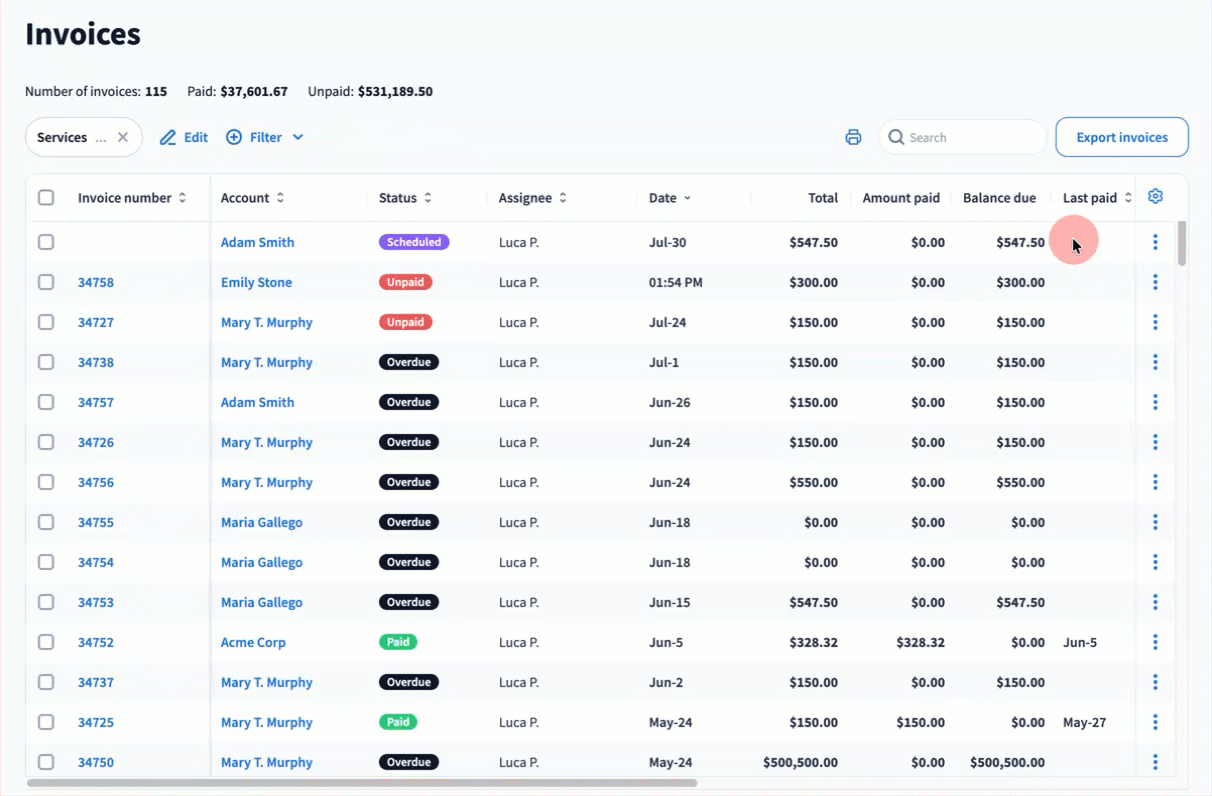The image size is (1212, 796).
Task: Tick the select-all checkbox in header
Action: click(46, 198)
